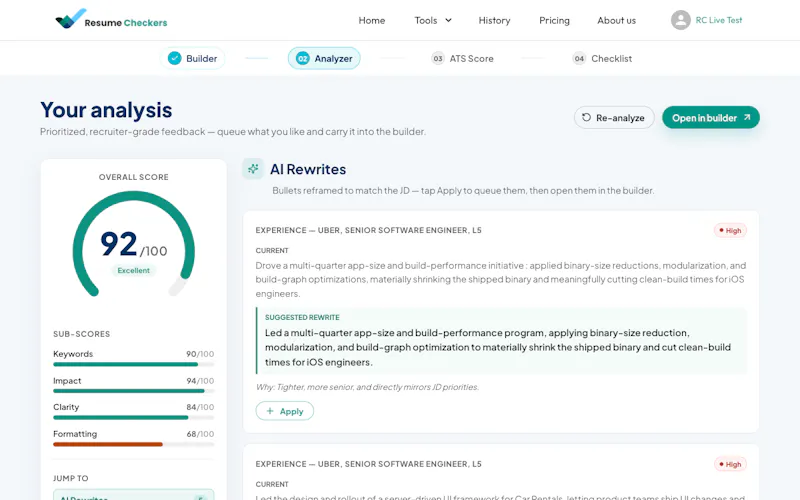Click the Clarity sub-score progress bar
800x500 pixels.
click(133, 417)
